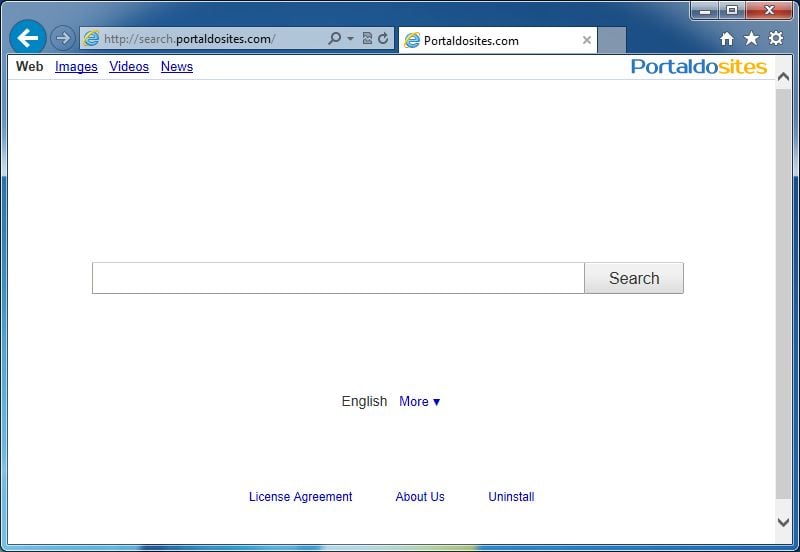The height and width of the screenshot is (552, 800).
Task: Click the vertical scrollbar thumb
Action: coord(783,293)
